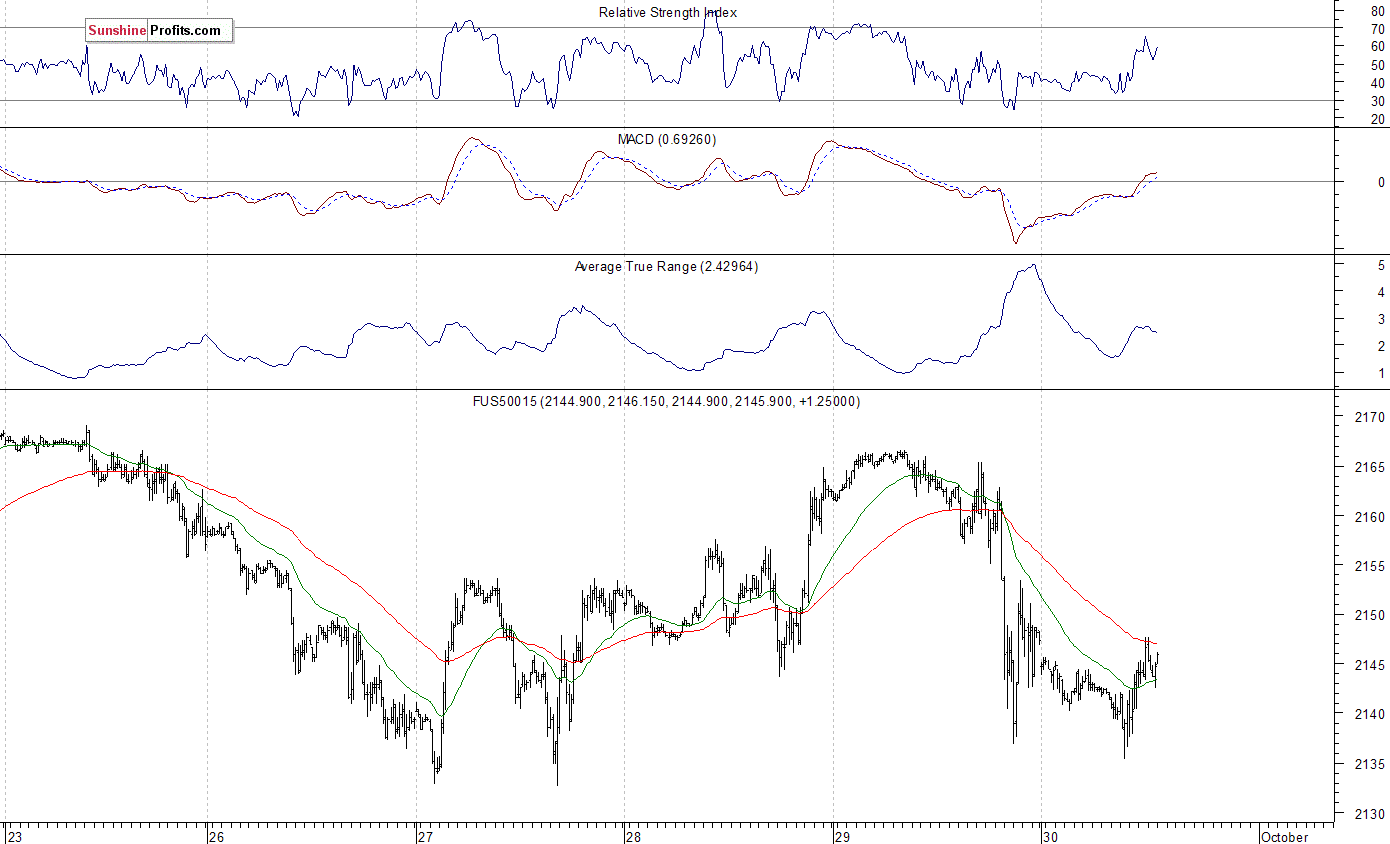The image size is (1390, 844).
Task: Click the RSI axis value 30
Action: [x=1378, y=101]
